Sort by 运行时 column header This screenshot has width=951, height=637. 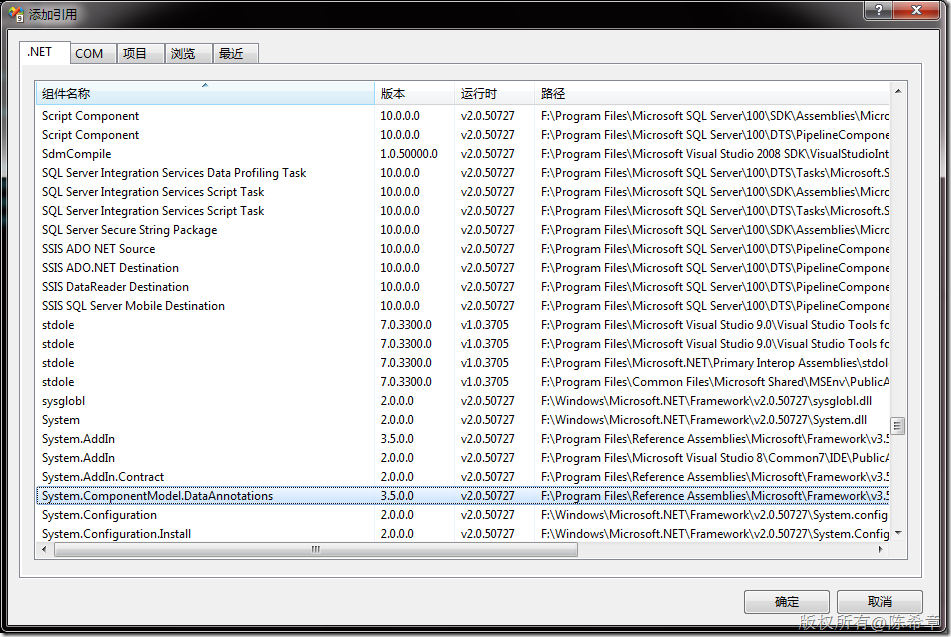(494, 93)
